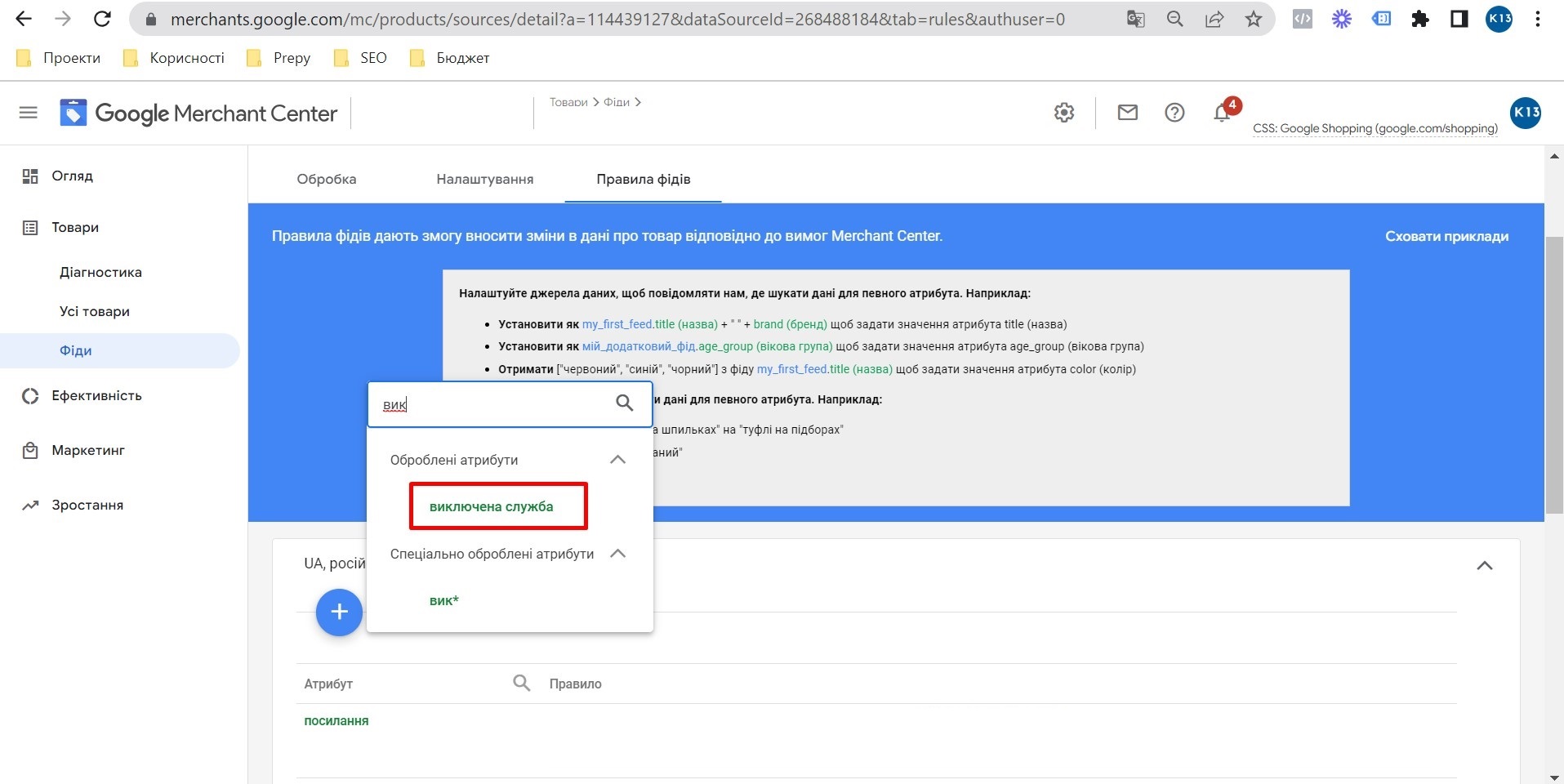Open the посилання attribute rule
The width and height of the screenshot is (1564, 784).
pyautogui.click(x=336, y=720)
